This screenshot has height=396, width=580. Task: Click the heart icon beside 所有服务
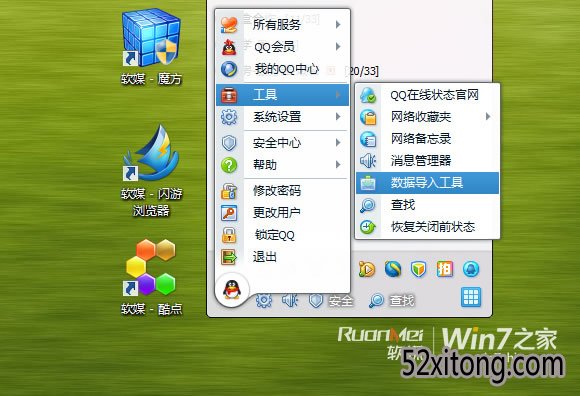point(229,24)
